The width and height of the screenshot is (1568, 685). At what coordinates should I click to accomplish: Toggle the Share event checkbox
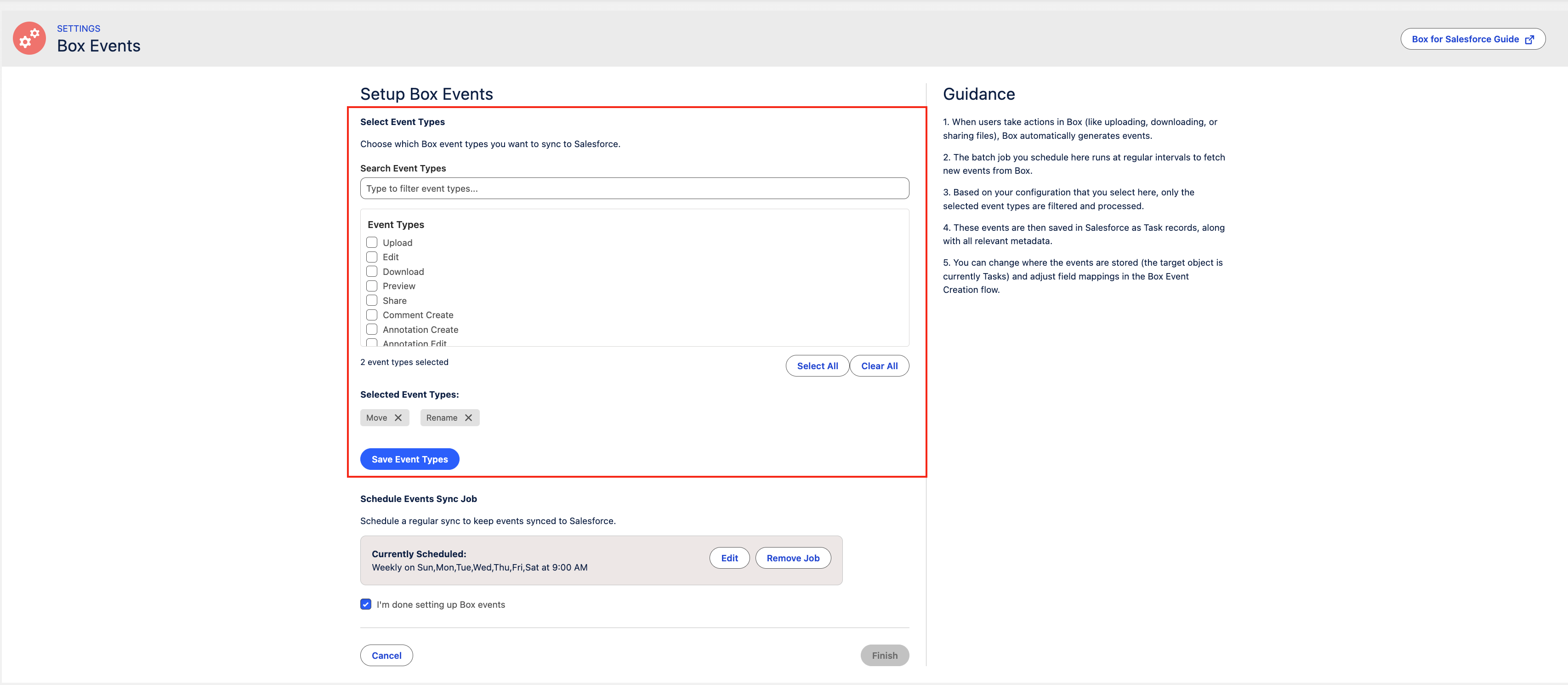[372, 300]
